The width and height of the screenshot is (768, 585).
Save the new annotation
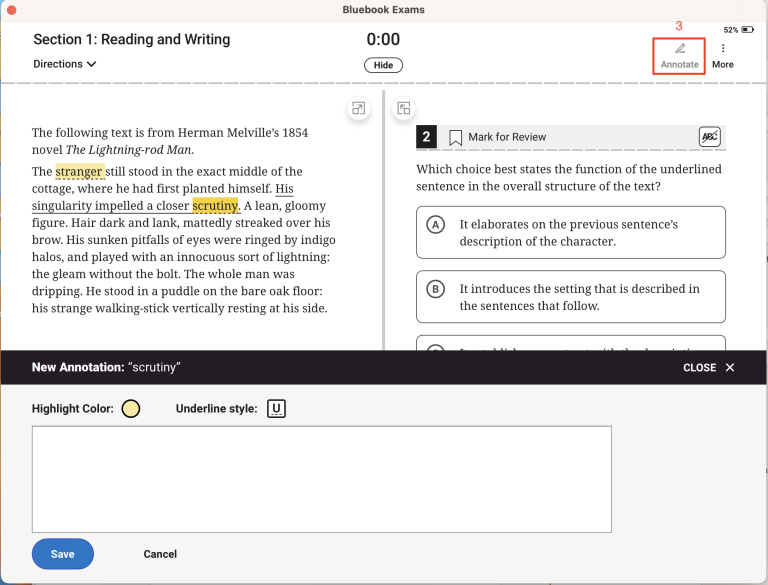[63, 554]
